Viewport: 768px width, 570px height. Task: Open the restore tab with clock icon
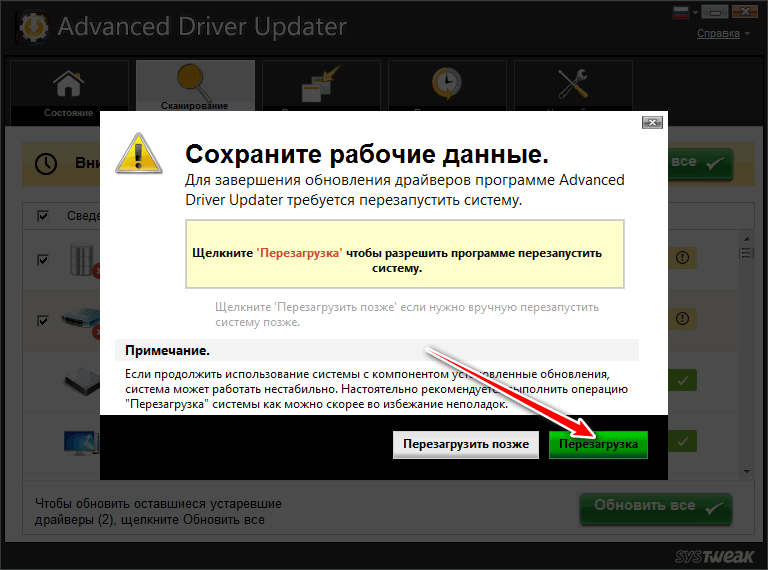[x=447, y=86]
